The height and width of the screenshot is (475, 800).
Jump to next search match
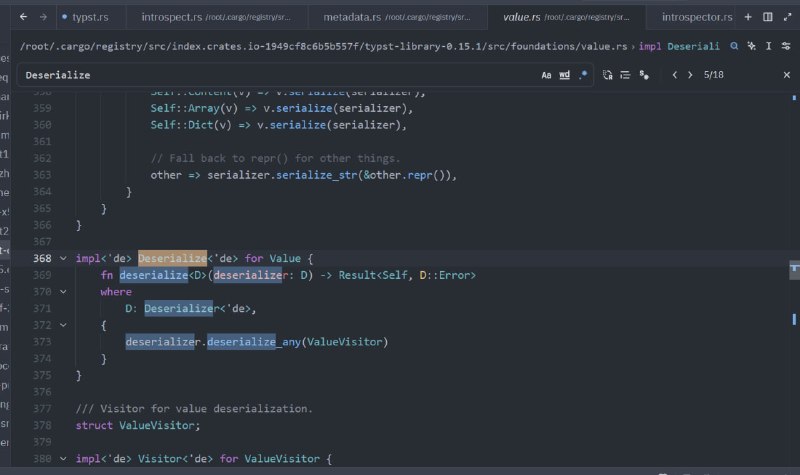pos(690,75)
